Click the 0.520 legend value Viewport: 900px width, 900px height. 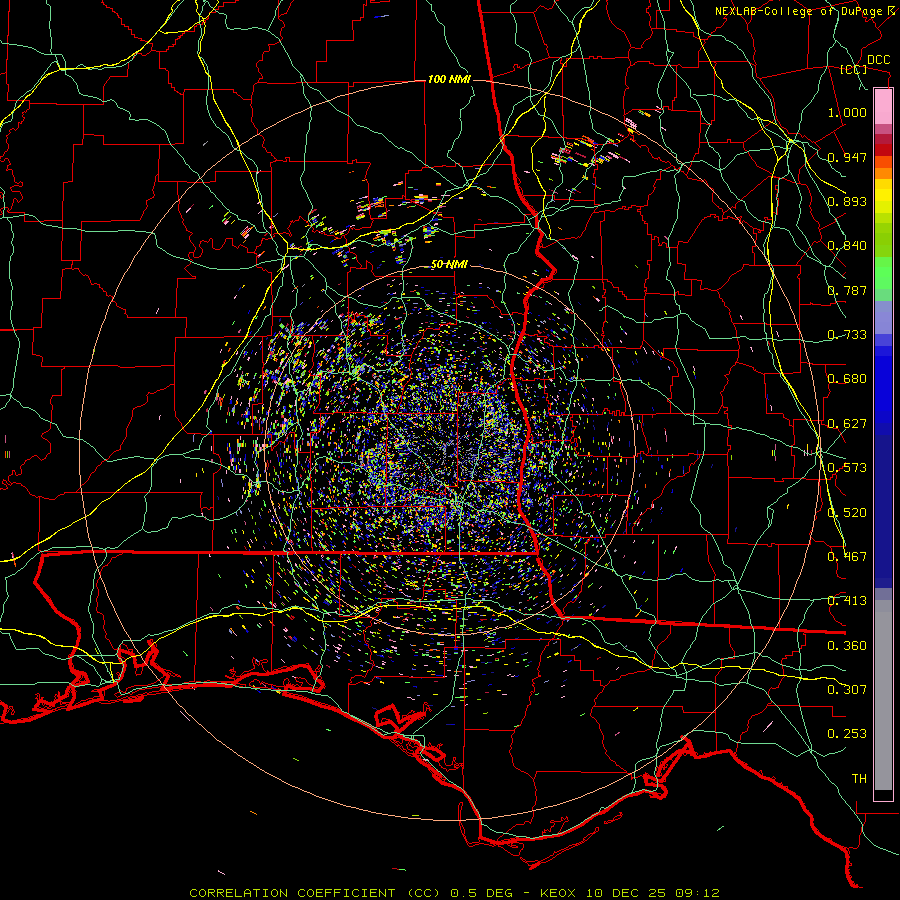point(847,513)
